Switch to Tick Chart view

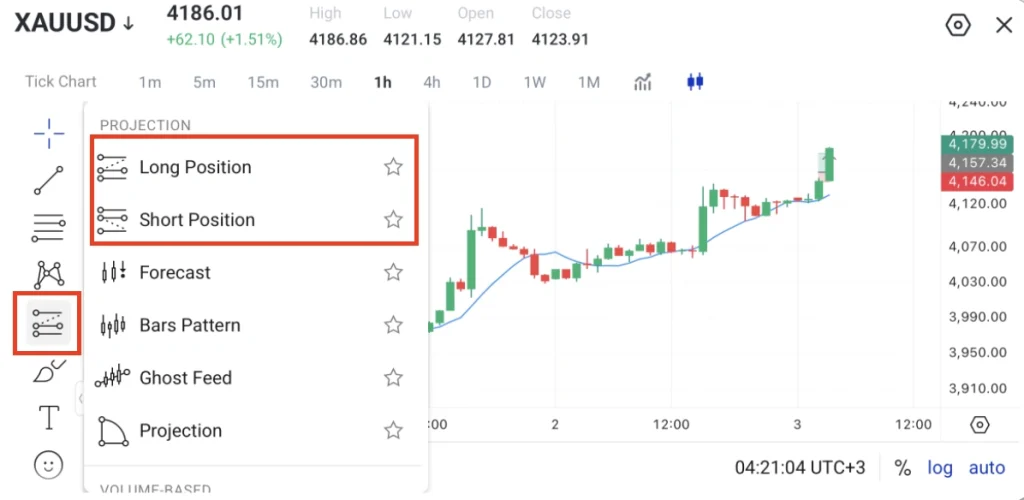61,82
